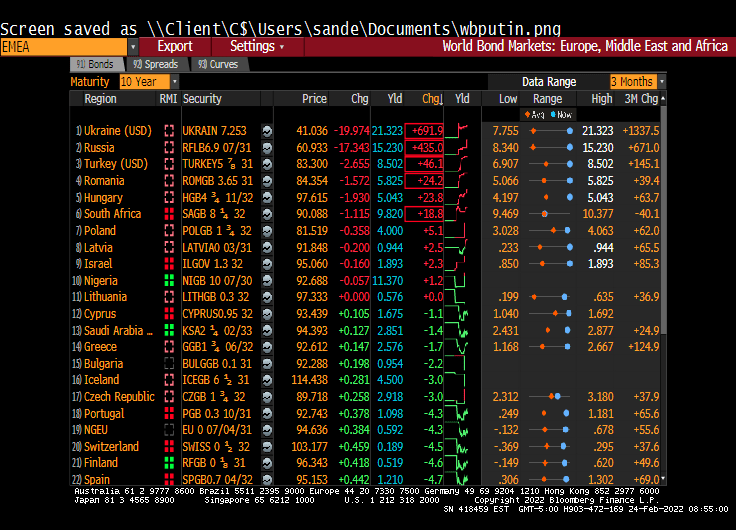Click the RMI indicator icon for Israel
The image size is (736, 530).
169,264
